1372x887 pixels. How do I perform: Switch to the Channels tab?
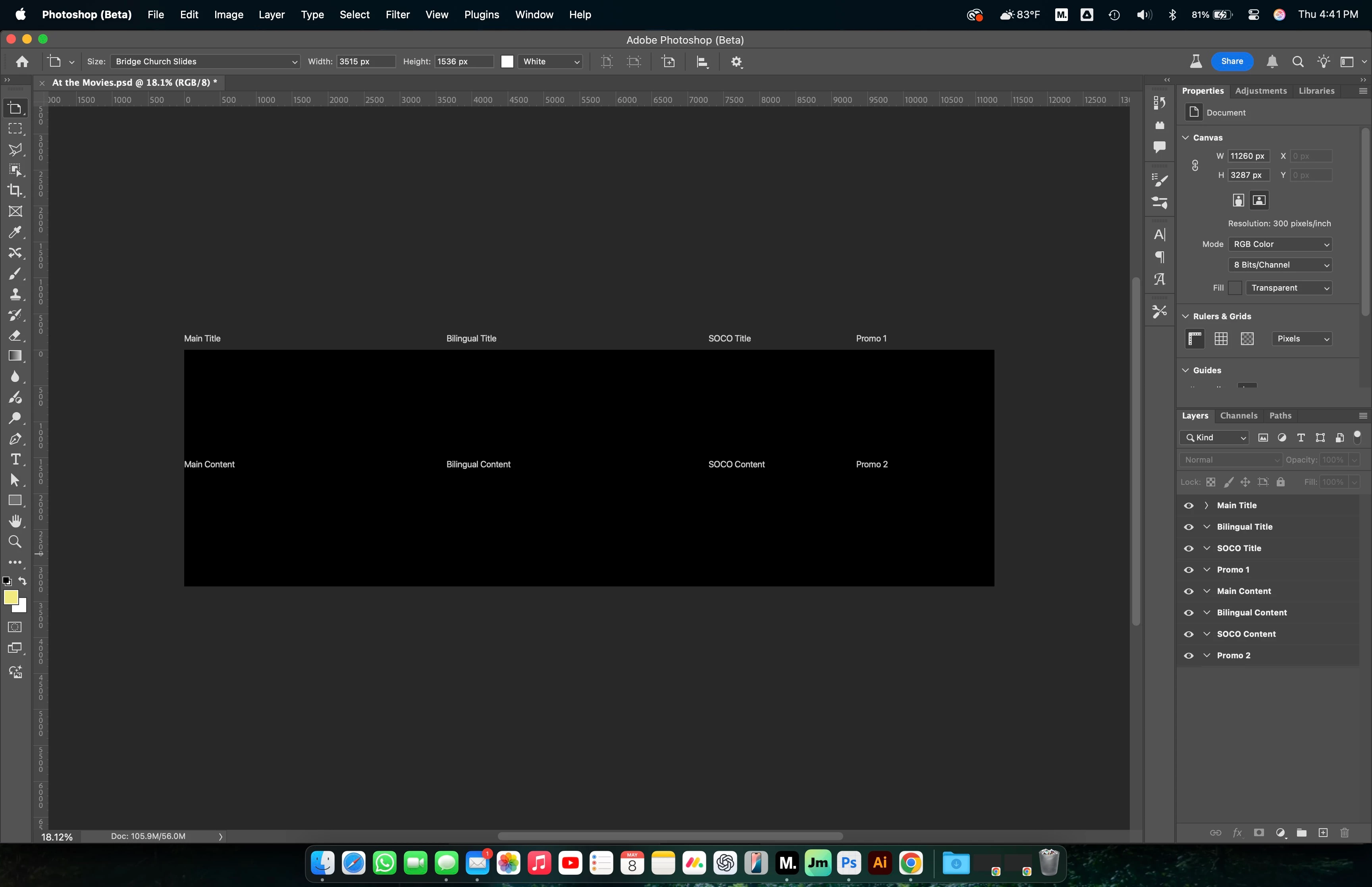(x=1239, y=416)
